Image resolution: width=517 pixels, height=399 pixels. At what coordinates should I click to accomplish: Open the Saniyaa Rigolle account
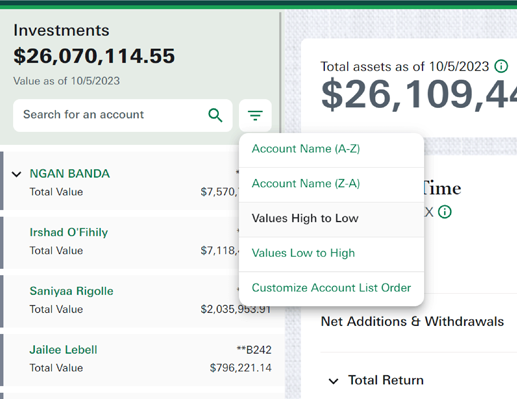(x=71, y=291)
